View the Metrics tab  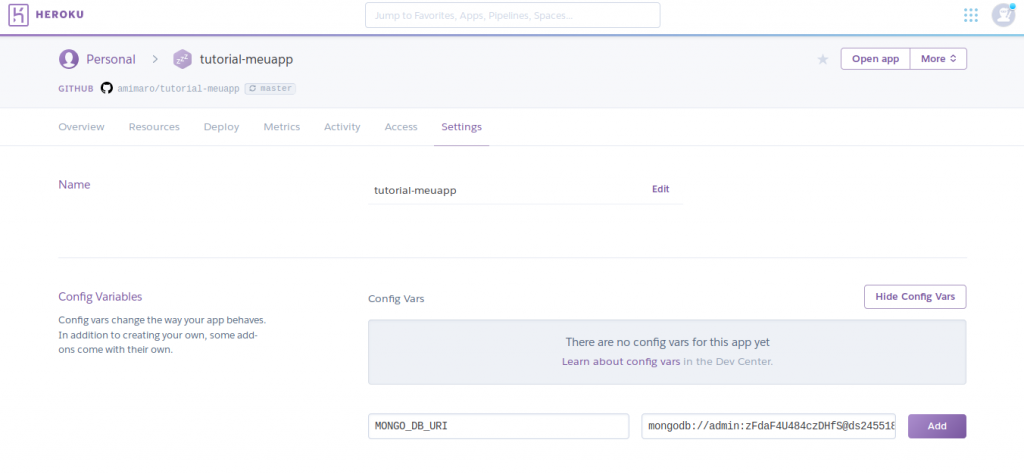point(281,127)
